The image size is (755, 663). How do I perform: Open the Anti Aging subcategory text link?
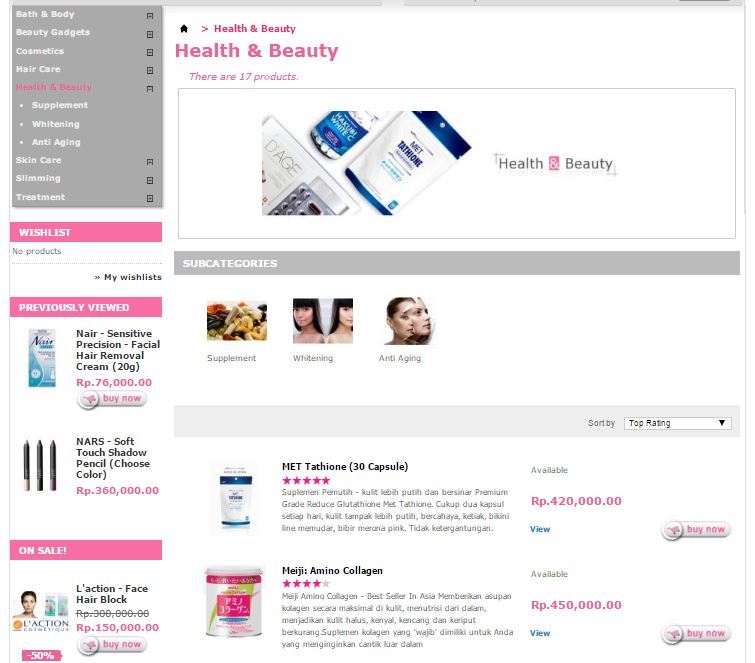tap(400, 358)
